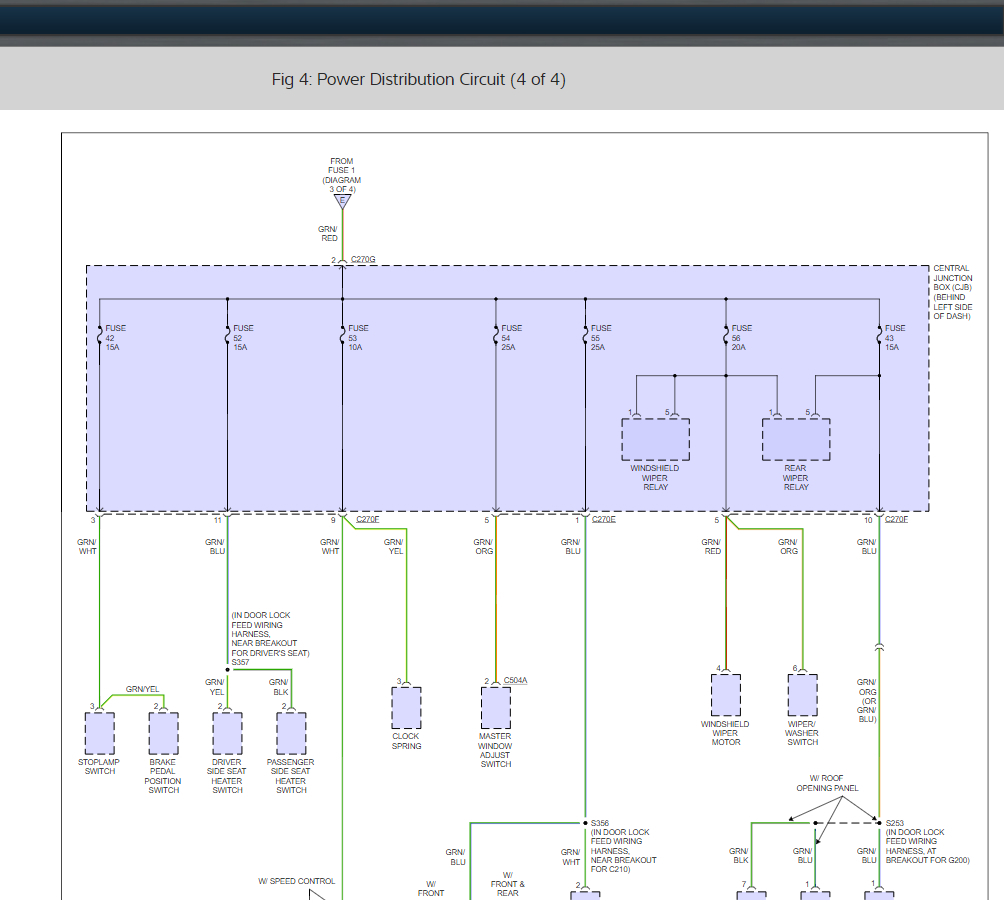Select the Windshield Wiper Relay box

(x=655, y=439)
